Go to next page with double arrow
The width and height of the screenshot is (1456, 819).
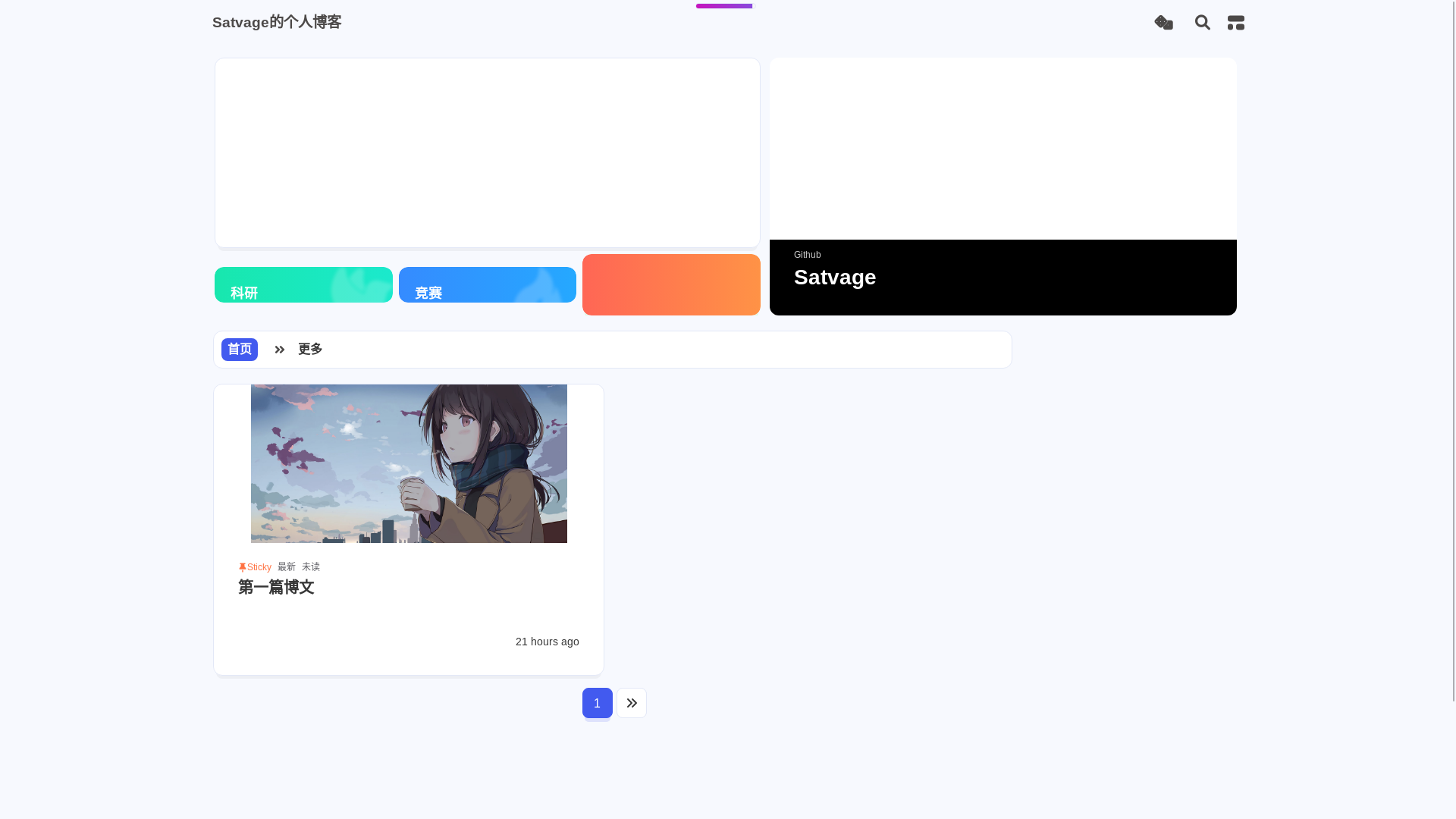coord(632,703)
